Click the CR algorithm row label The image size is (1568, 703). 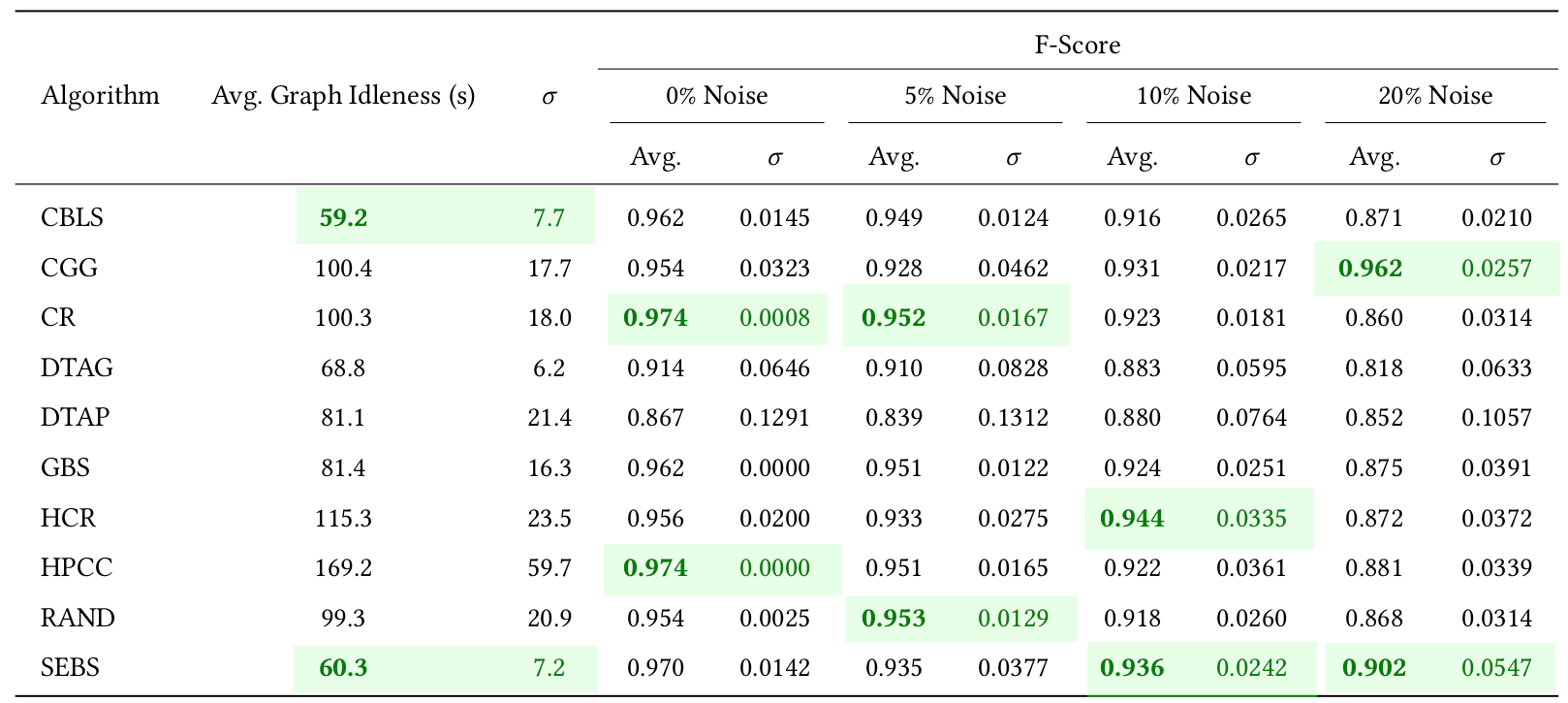click(x=58, y=318)
